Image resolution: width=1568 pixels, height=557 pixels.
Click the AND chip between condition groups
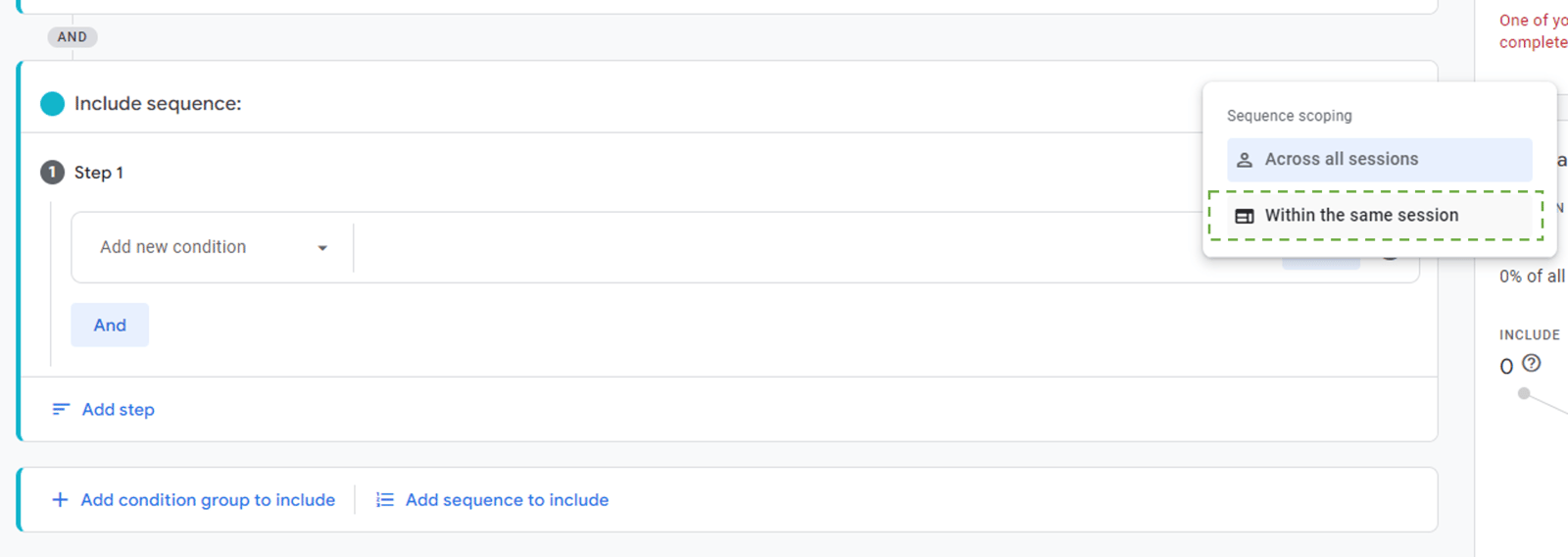point(73,37)
